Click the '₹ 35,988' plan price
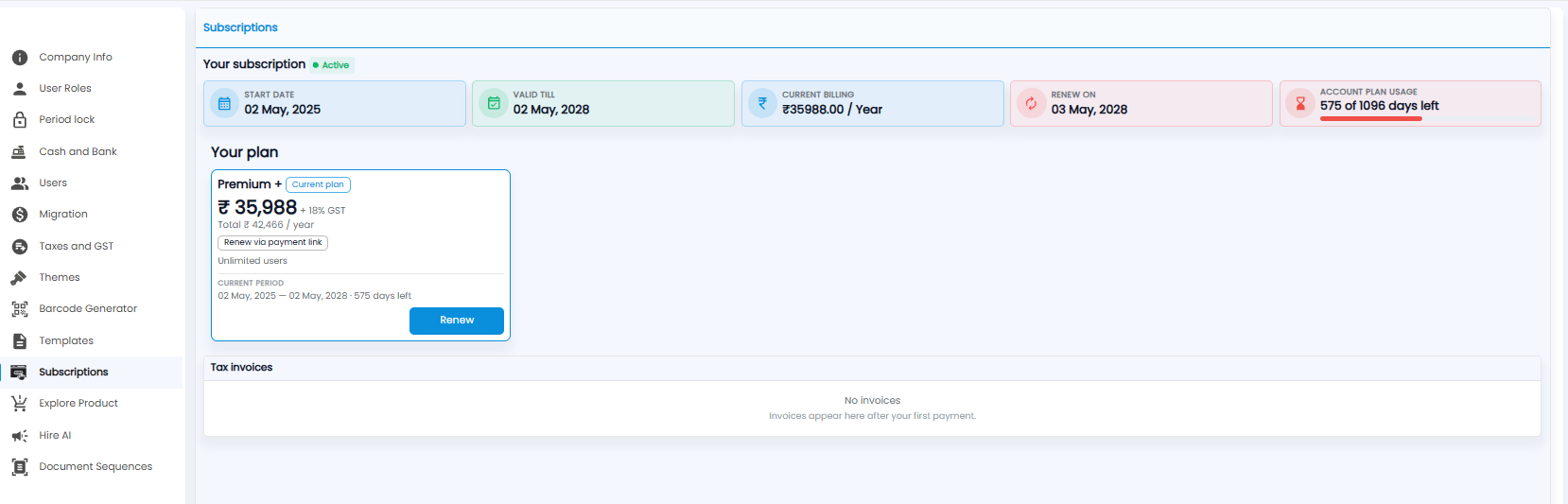 tap(257, 207)
